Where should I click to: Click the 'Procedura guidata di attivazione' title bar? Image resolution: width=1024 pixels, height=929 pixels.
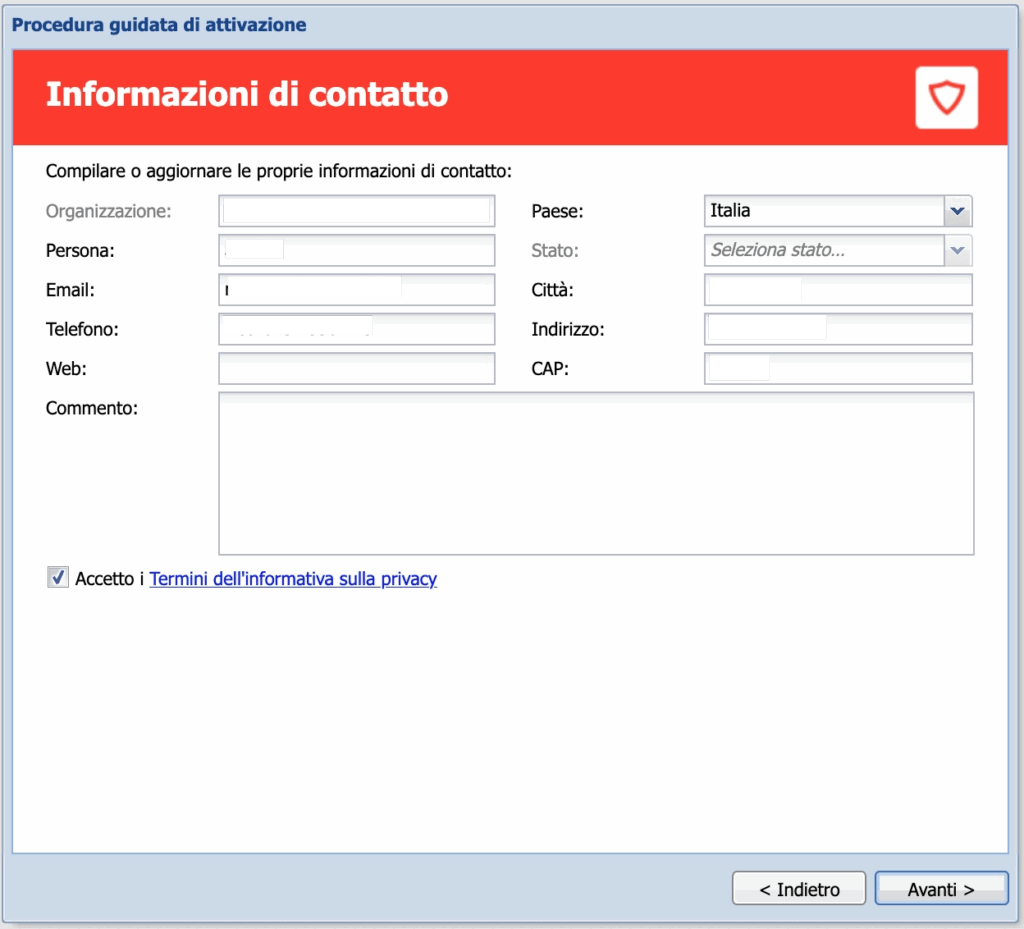tap(159, 24)
